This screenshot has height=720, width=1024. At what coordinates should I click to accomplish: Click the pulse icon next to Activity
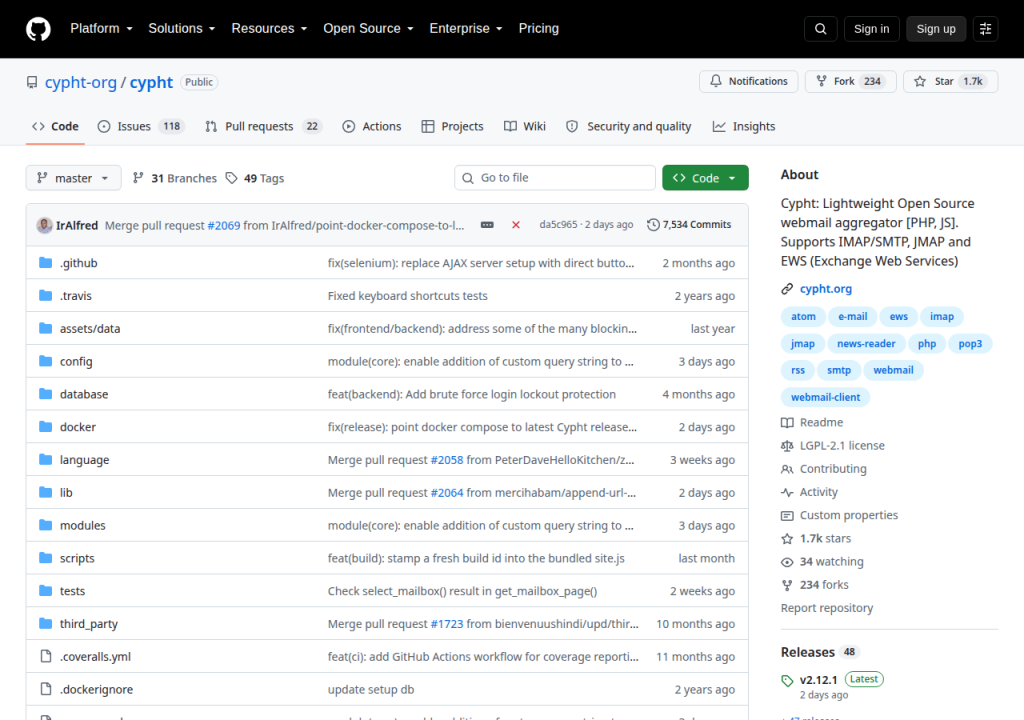pos(787,492)
